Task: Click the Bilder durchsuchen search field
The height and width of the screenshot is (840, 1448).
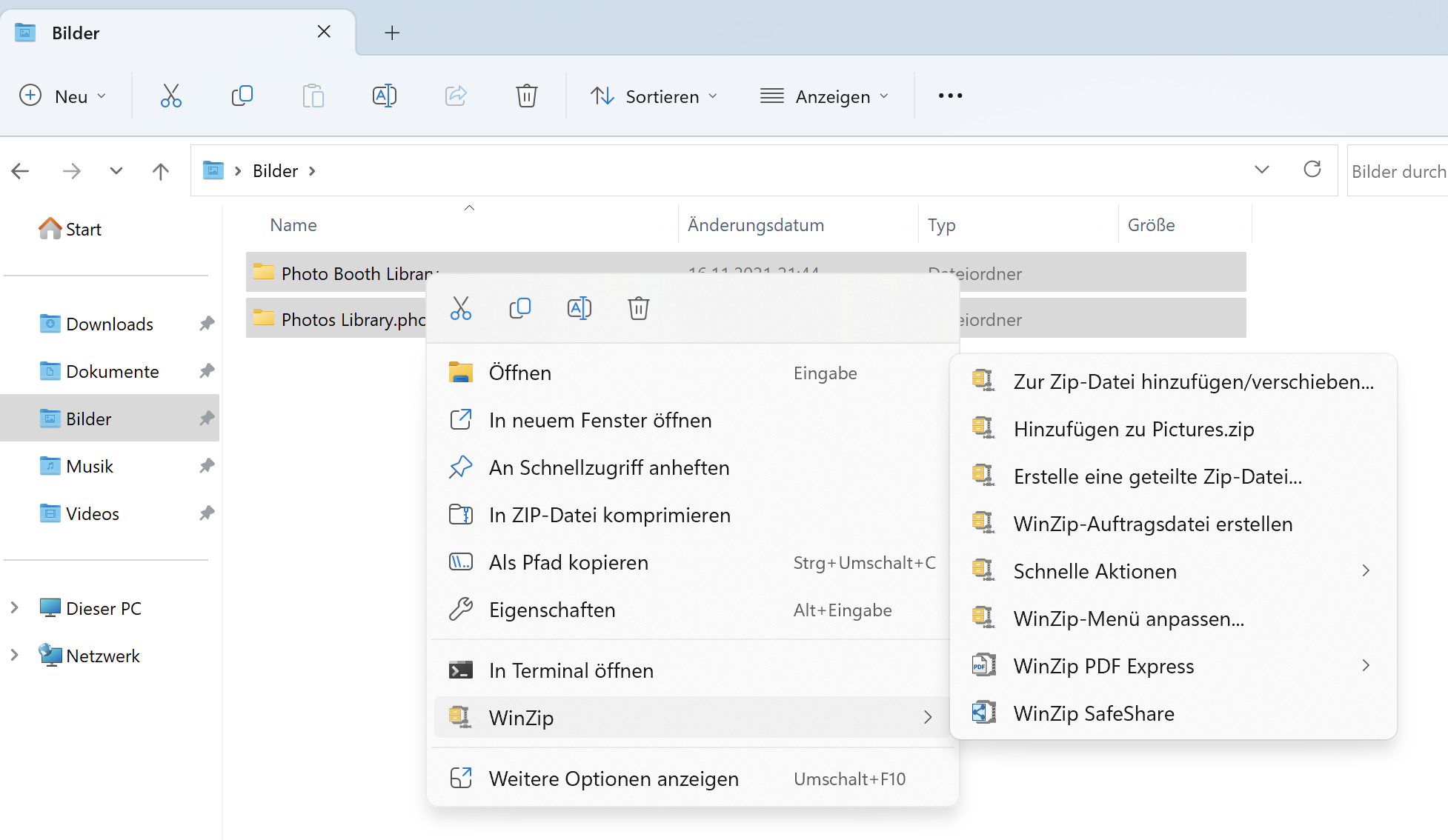Action: pos(1398,171)
